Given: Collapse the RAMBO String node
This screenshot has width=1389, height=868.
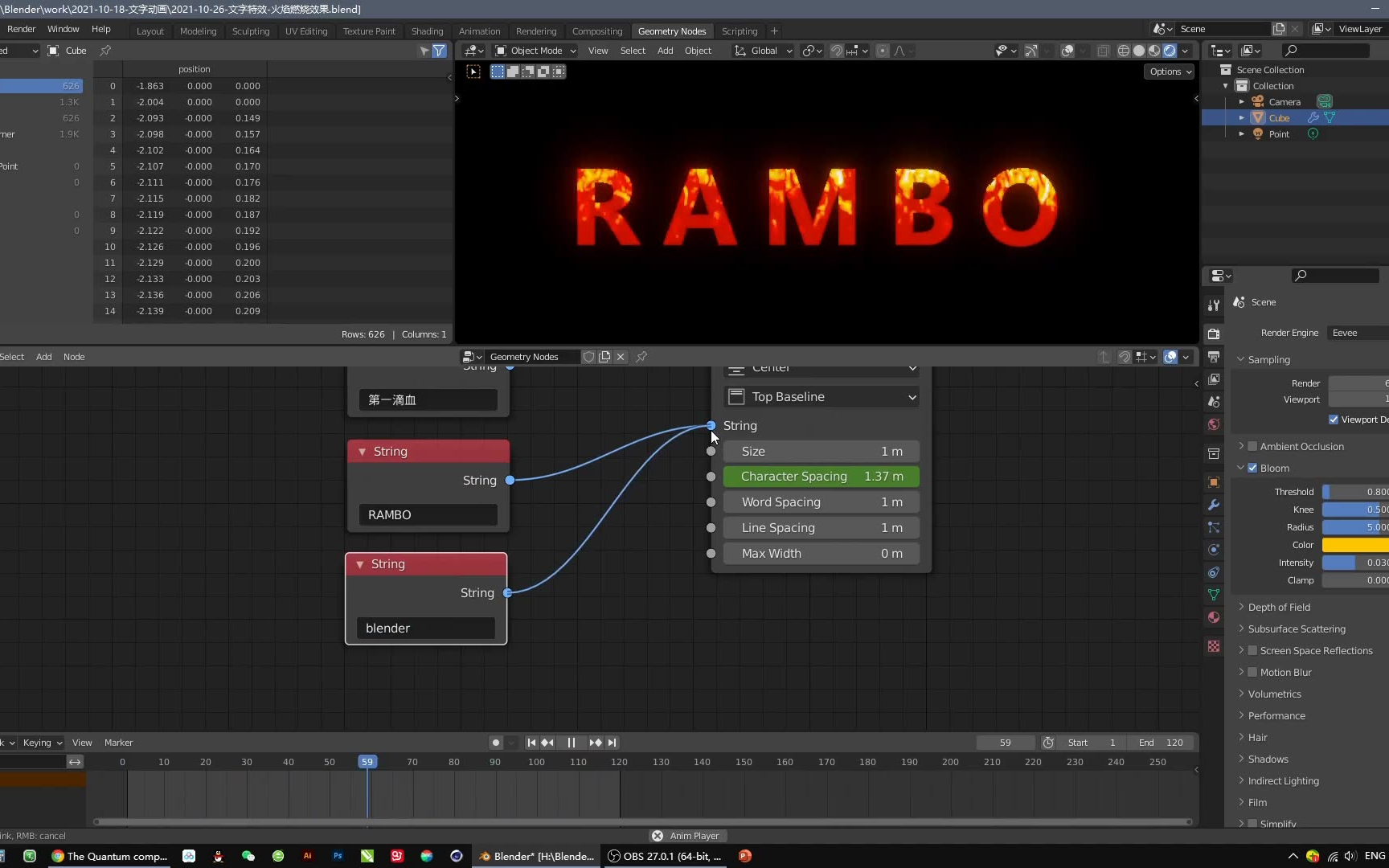Looking at the screenshot, I should 363,452.
